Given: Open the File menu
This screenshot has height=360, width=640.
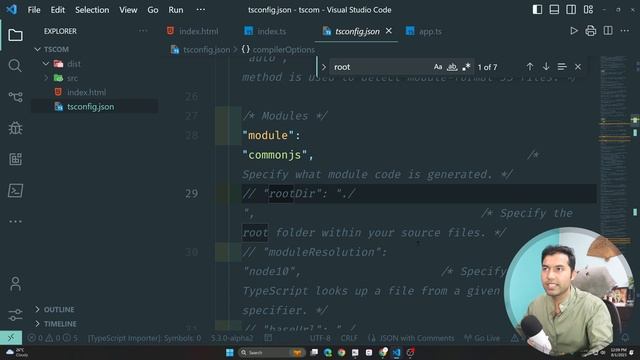Looking at the screenshot, I should tap(34, 10).
